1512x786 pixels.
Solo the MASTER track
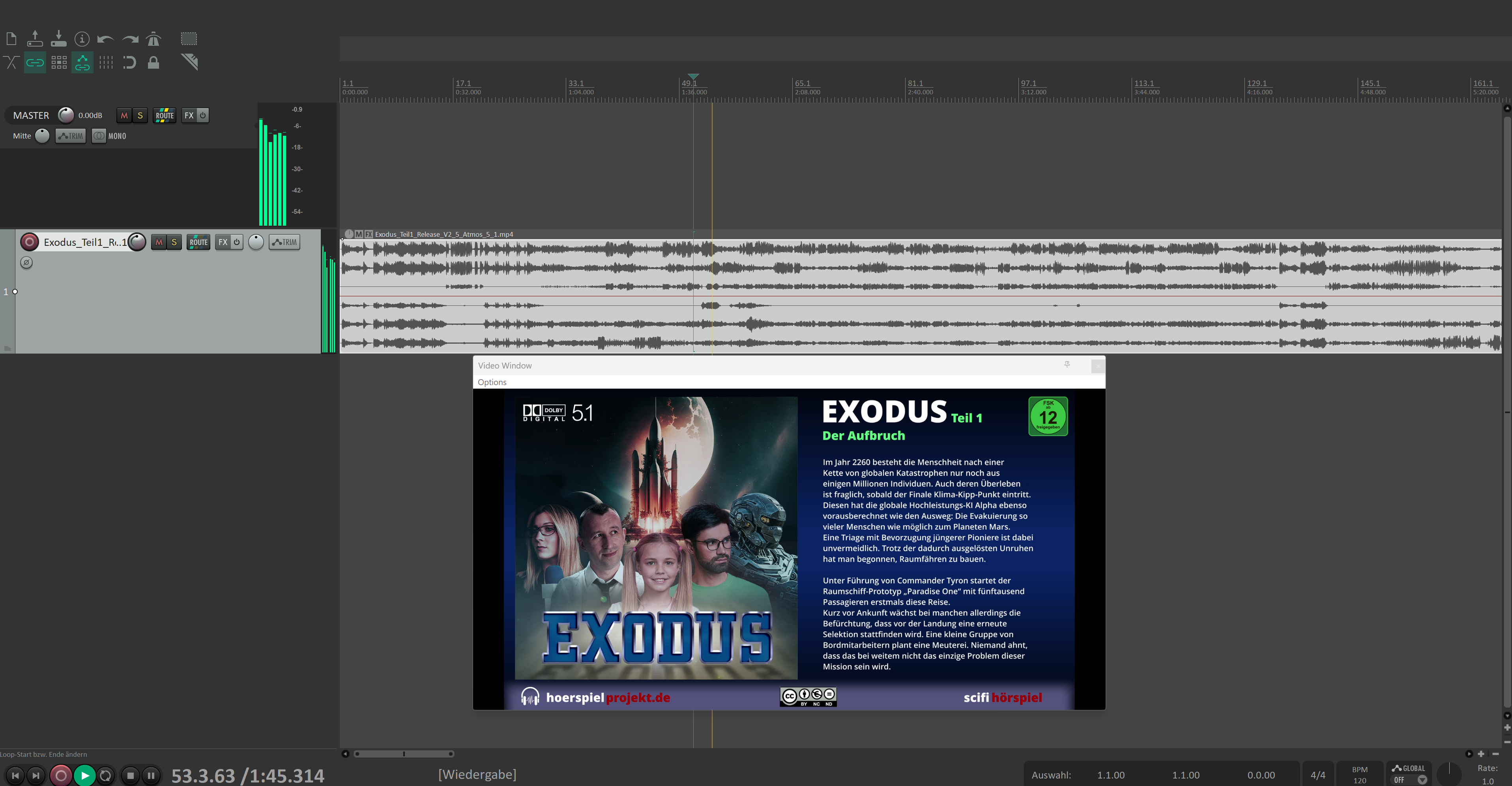(x=140, y=116)
